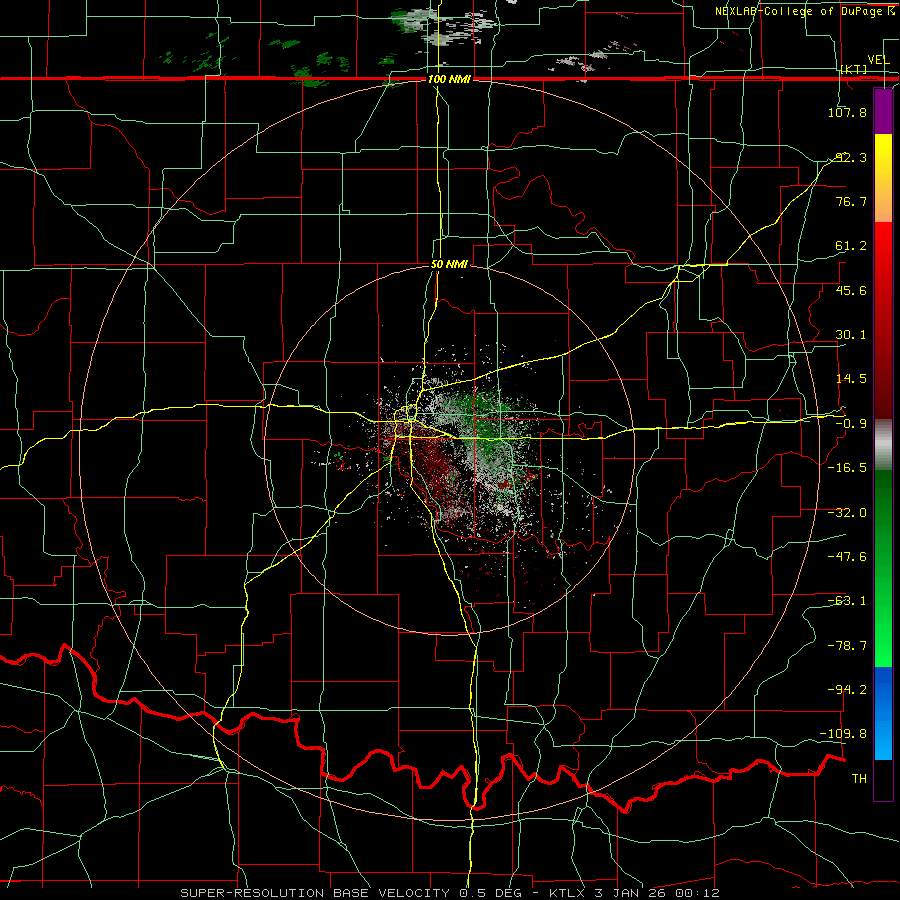
Task: Select the 107.8 velocity scale value
Action: pos(847,112)
